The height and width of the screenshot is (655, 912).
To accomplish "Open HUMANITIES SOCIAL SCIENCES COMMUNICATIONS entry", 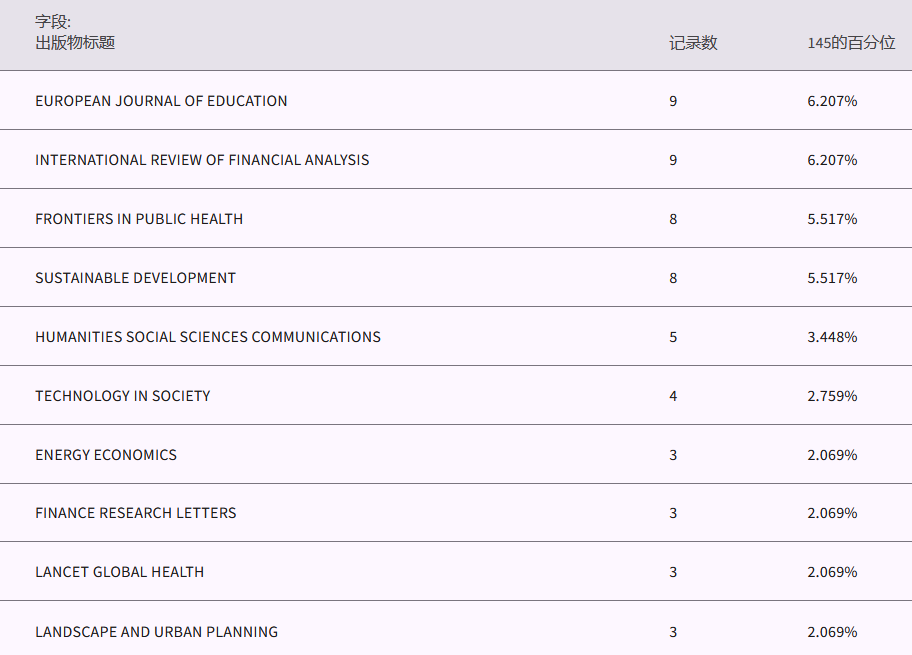I will 208,337.
